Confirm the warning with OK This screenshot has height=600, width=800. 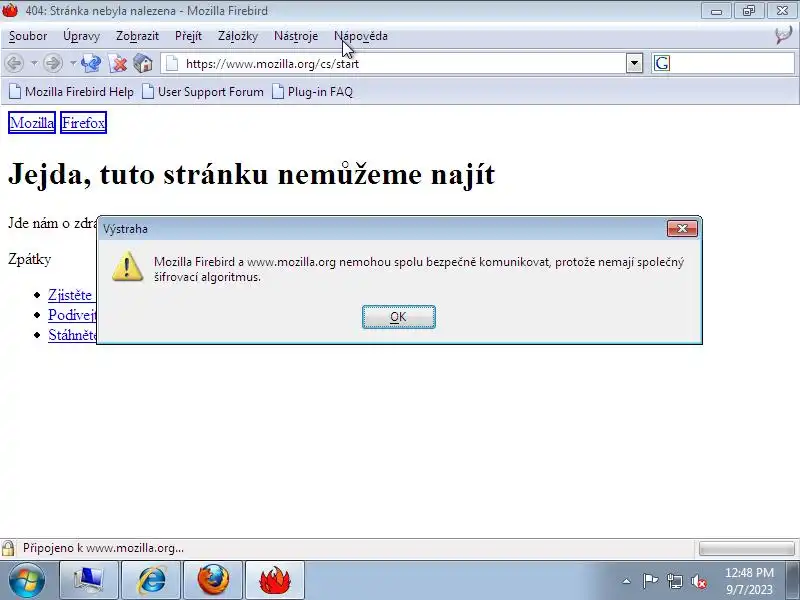(x=398, y=317)
